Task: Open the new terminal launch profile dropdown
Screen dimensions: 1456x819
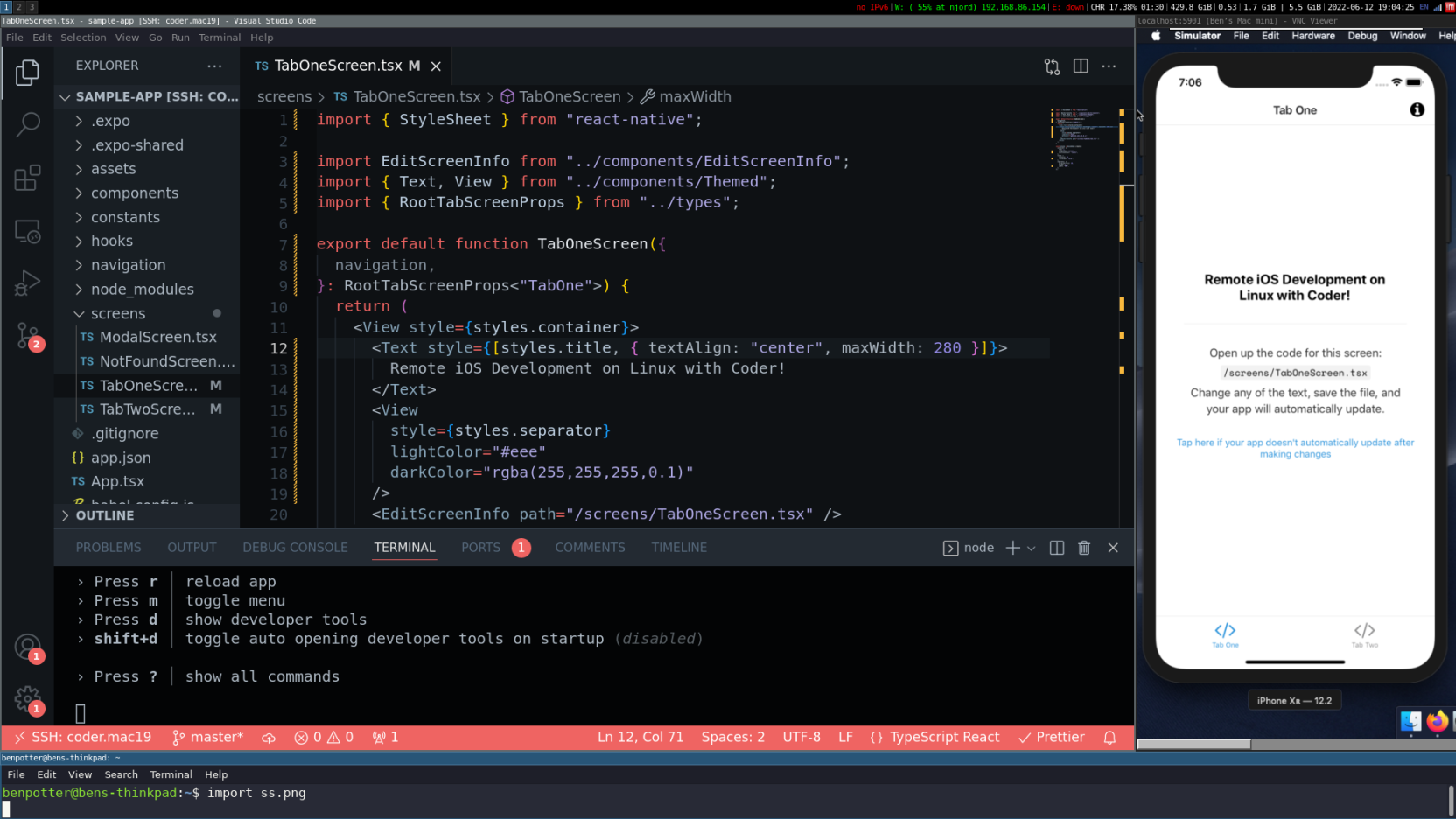Action: pyautogui.click(x=1032, y=549)
